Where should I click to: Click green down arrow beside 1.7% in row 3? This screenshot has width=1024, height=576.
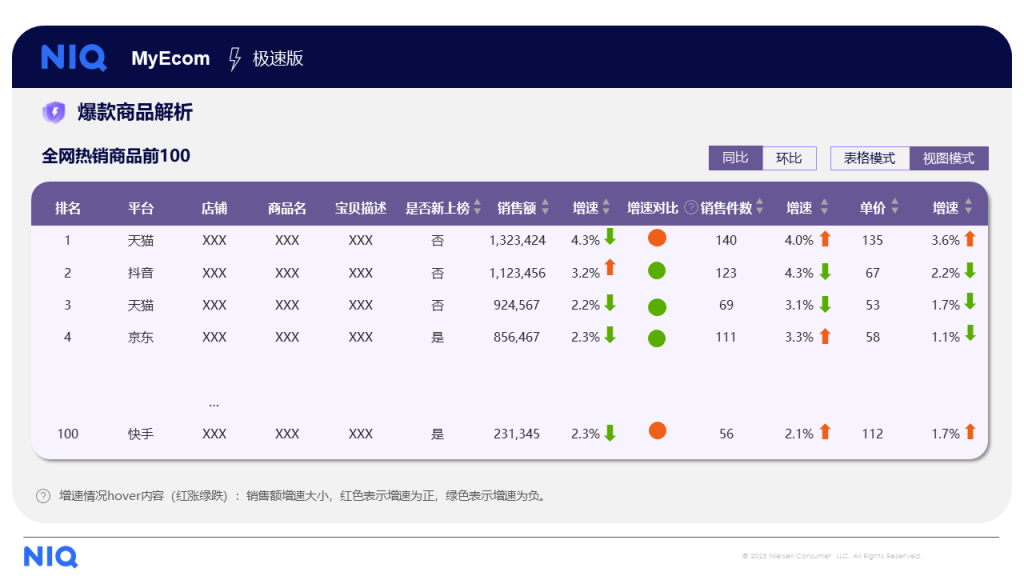pyautogui.click(x=970, y=301)
